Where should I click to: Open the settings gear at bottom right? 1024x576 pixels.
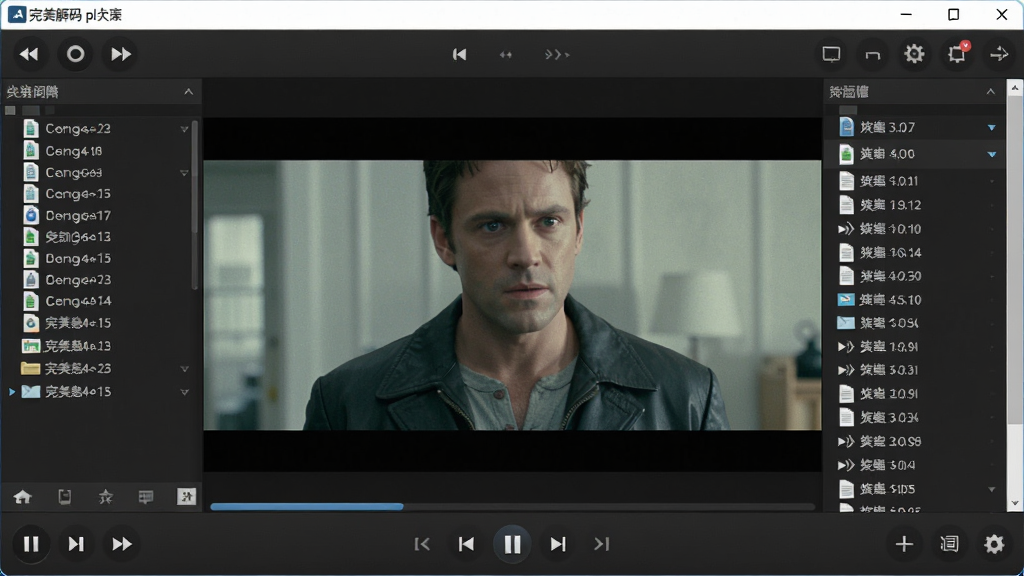[994, 544]
